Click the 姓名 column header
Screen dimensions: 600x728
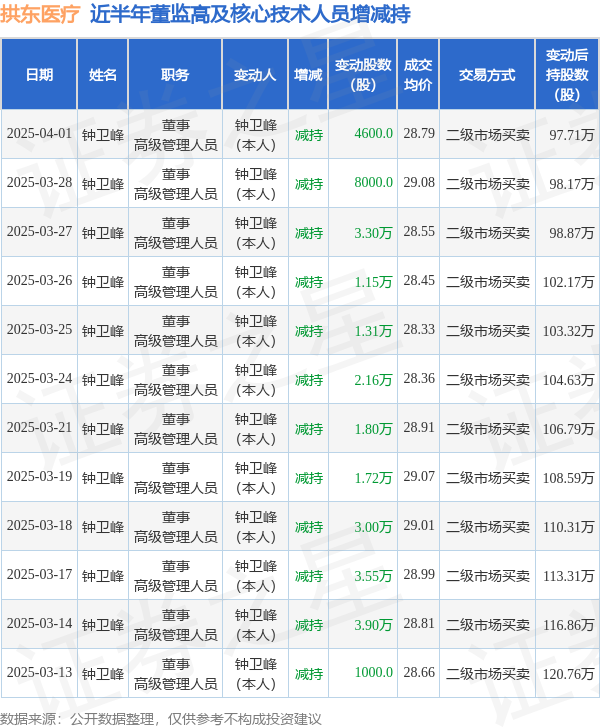(x=103, y=74)
